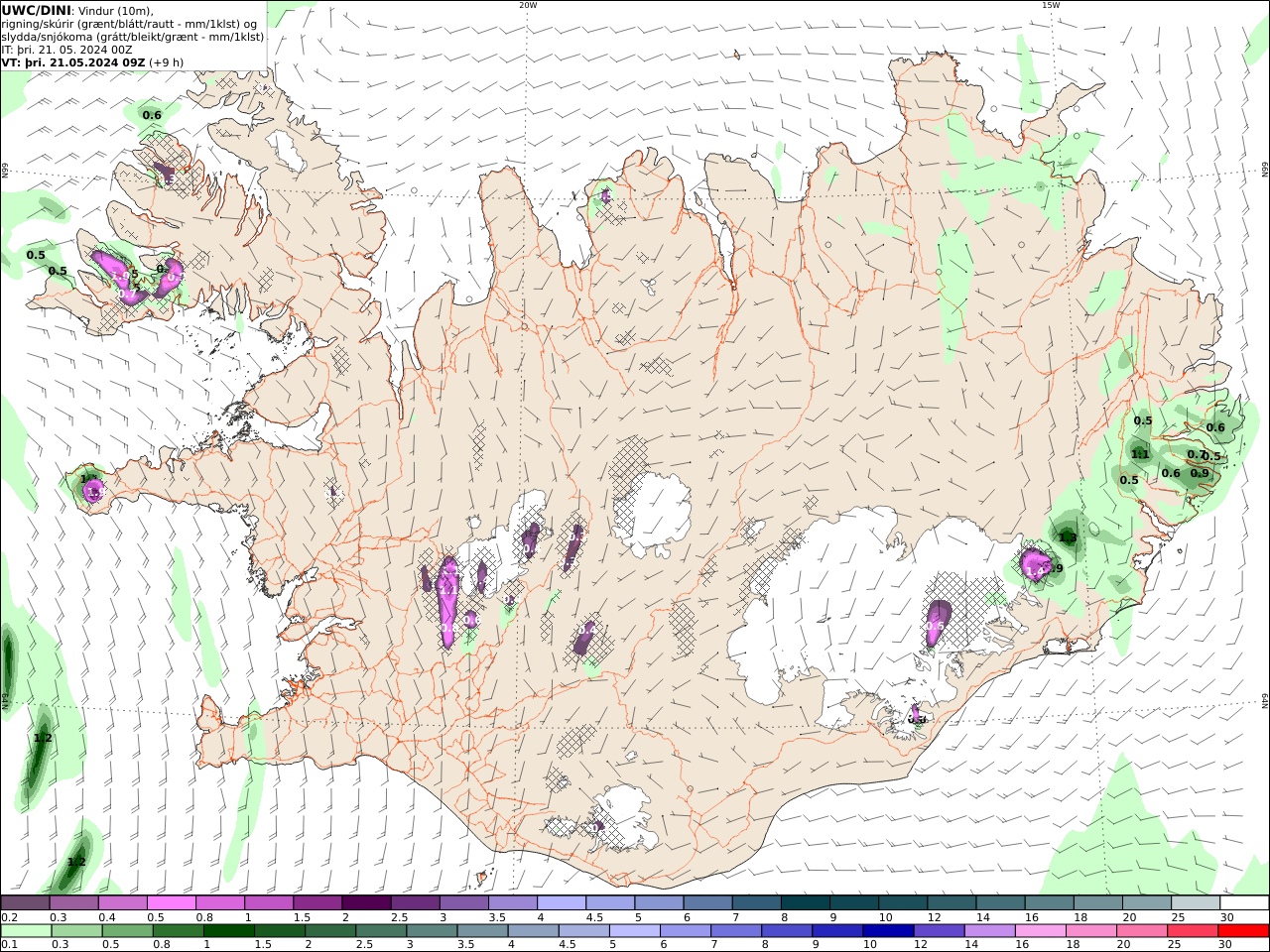Image resolution: width=1270 pixels, height=952 pixels.
Task: Select the white 30 swatch ending the snow scale
Action: point(1243,903)
